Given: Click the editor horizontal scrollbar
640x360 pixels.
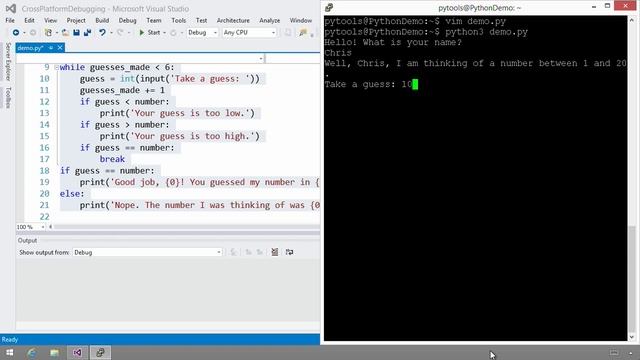Looking at the screenshot, I should tap(187, 227).
